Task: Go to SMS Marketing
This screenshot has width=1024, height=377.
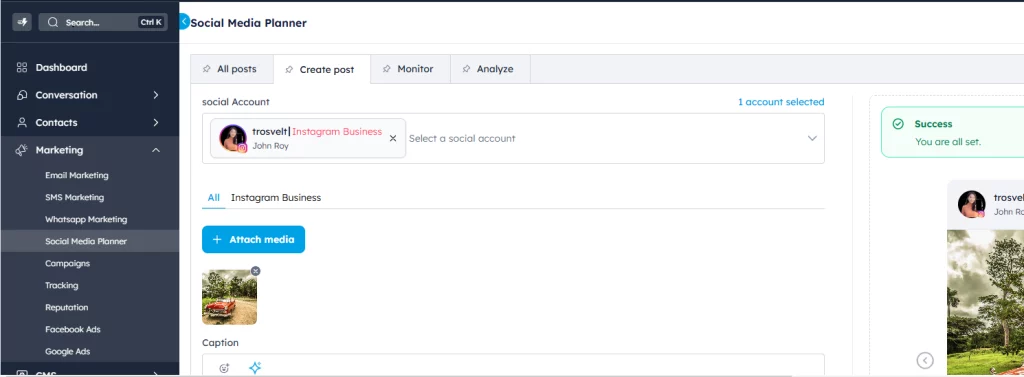Action: point(74,197)
